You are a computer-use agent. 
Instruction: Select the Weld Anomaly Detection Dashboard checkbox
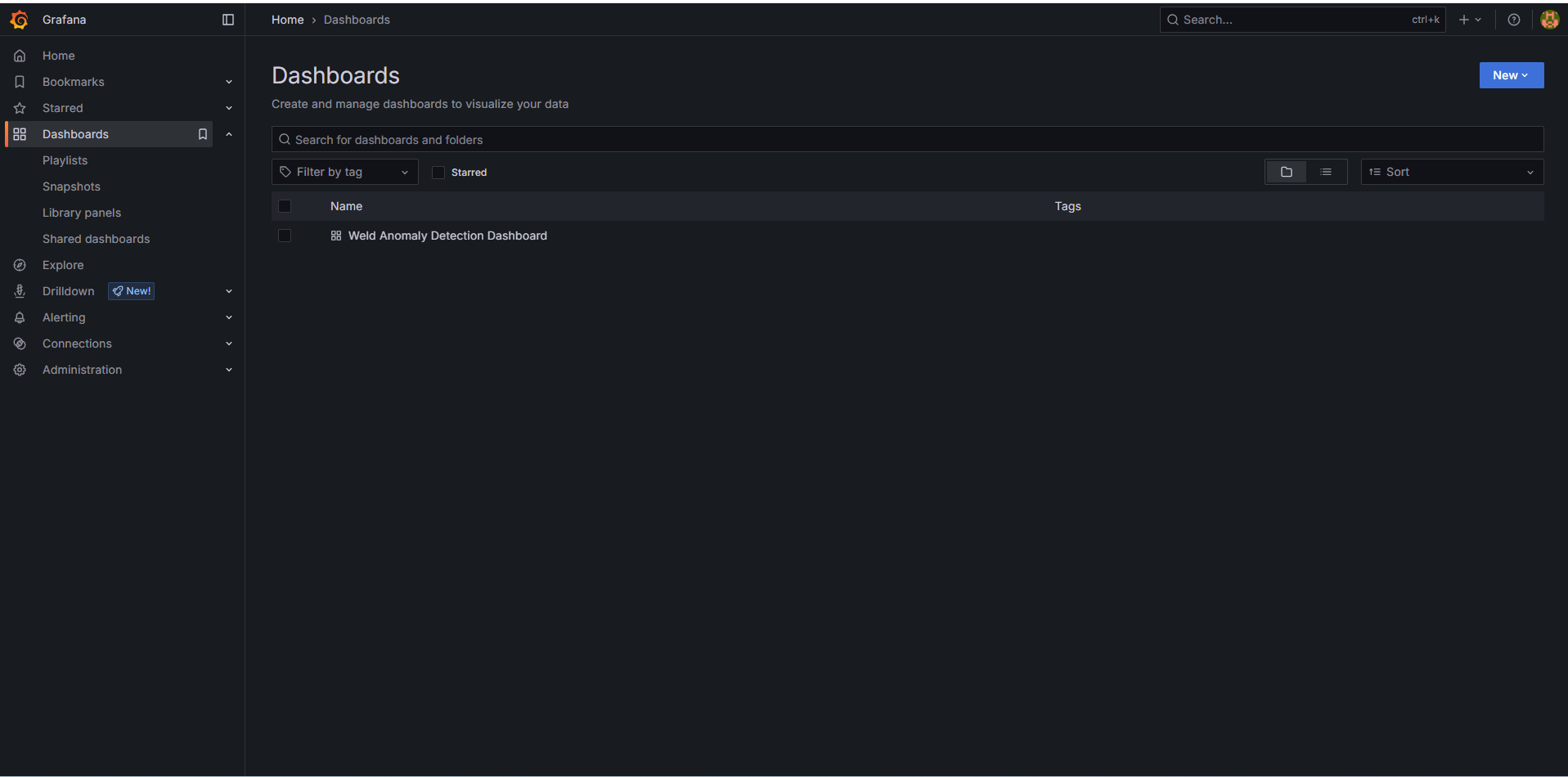tap(285, 236)
